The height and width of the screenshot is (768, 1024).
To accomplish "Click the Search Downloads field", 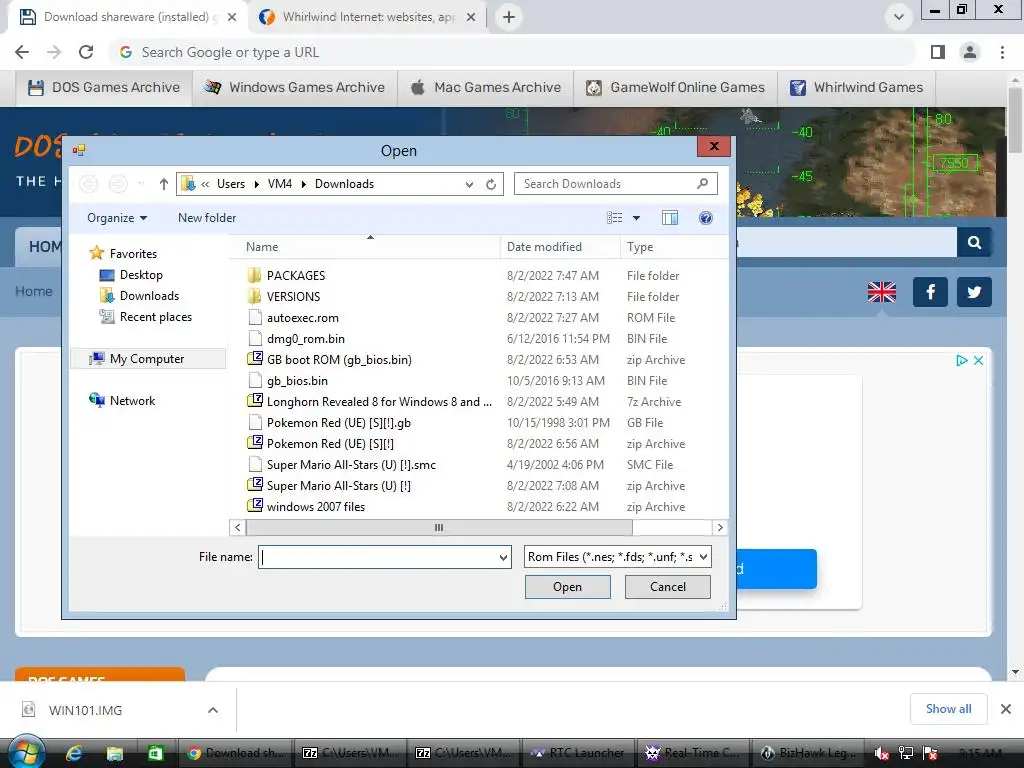I will click(616, 184).
